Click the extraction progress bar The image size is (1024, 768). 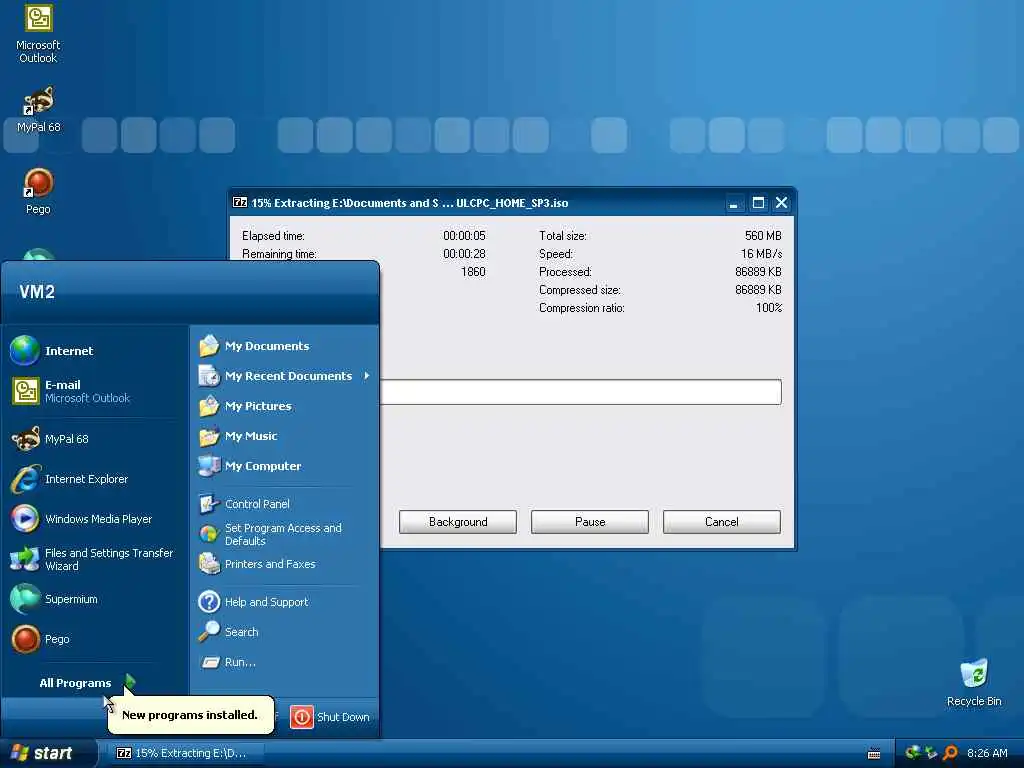(581, 392)
